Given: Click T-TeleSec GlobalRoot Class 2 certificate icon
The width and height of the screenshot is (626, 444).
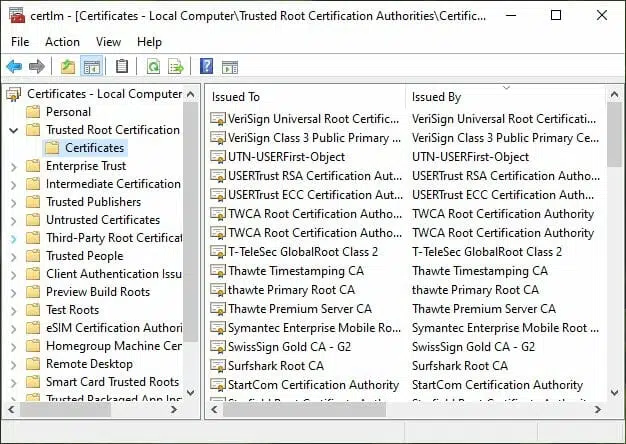Looking at the screenshot, I should coord(218,252).
